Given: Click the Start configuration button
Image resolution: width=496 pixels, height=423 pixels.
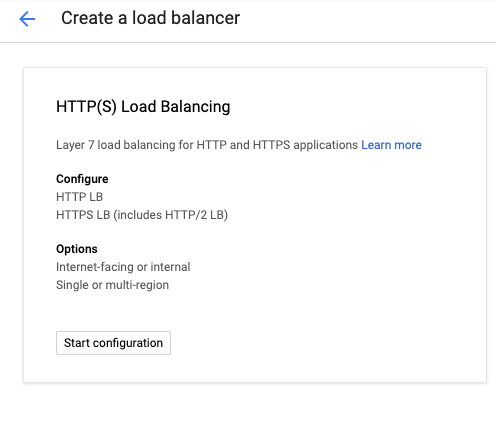Looking at the screenshot, I should (113, 343).
